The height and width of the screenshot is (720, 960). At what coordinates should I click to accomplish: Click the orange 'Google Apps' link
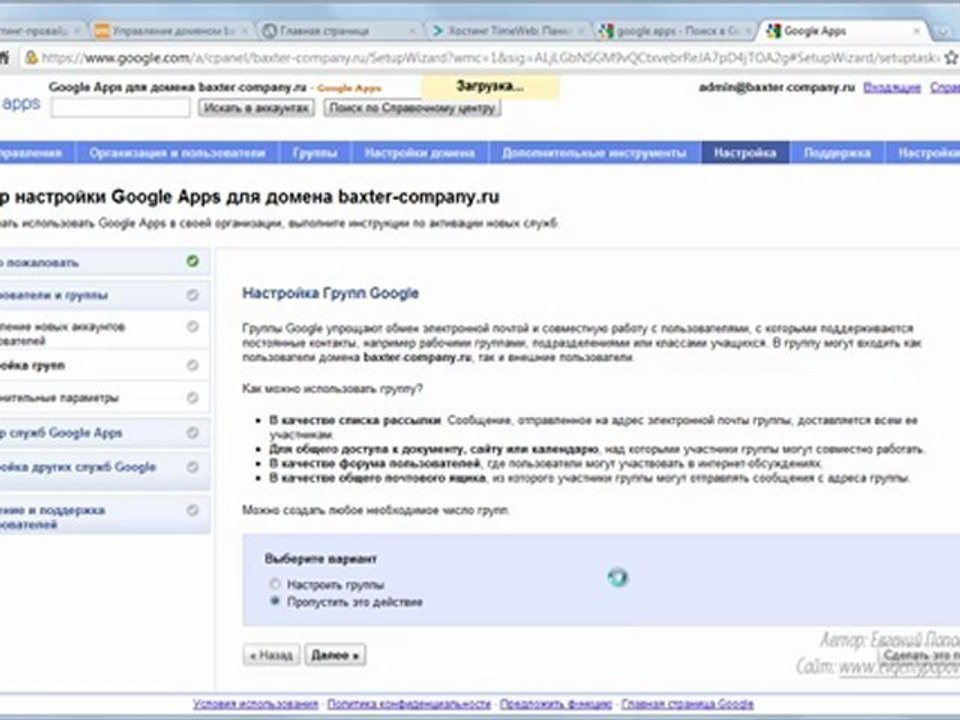(x=349, y=88)
